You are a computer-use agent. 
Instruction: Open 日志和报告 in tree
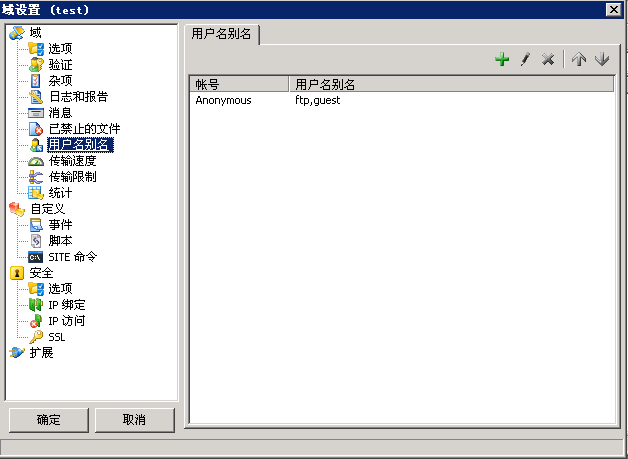78,97
